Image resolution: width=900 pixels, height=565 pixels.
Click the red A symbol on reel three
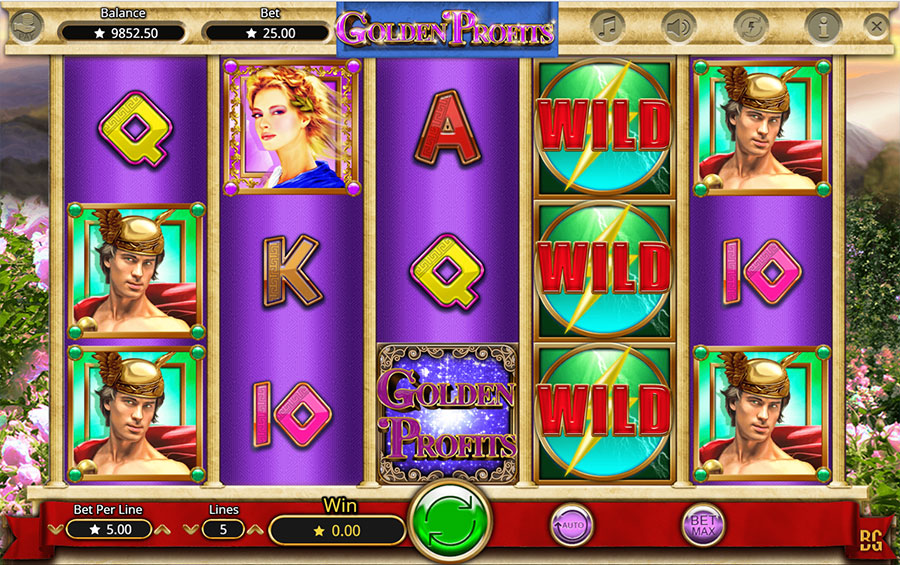(x=447, y=127)
